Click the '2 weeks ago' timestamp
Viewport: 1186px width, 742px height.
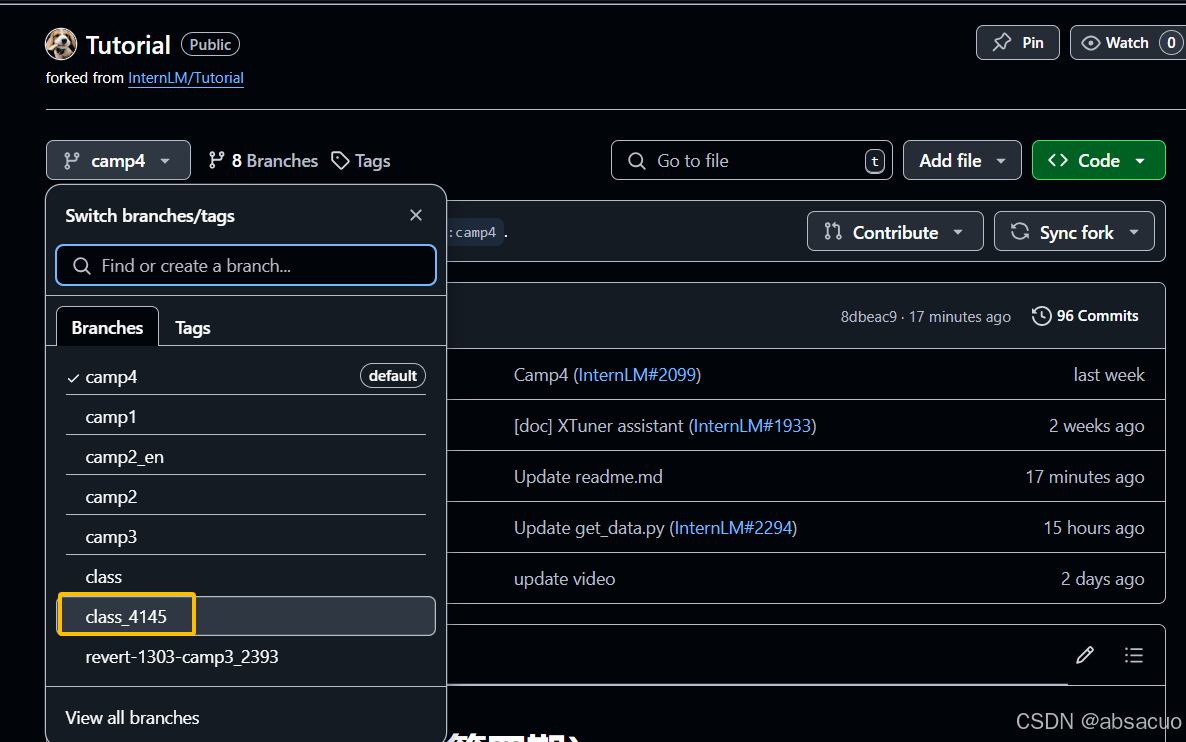1096,426
